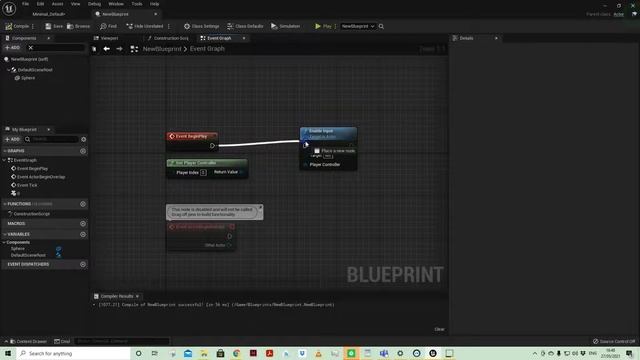Collapse the disabled node comment bubble

(x=260, y=207)
